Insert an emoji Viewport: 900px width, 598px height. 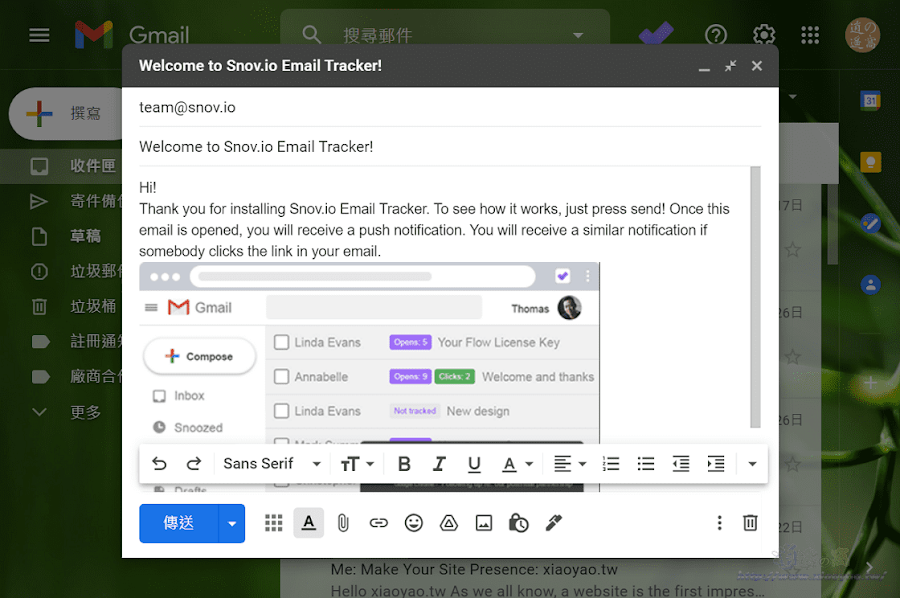tap(413, 523)
